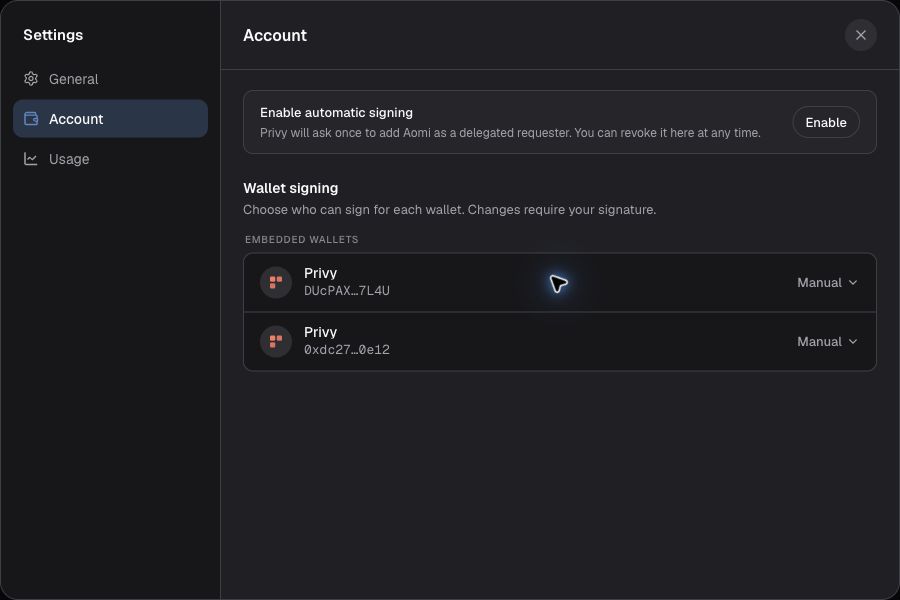The image size is (900, 600).
Task: Open Manual dropdown for DUcPAX…7L4U wallet
Action: click(x=827, y=282)
